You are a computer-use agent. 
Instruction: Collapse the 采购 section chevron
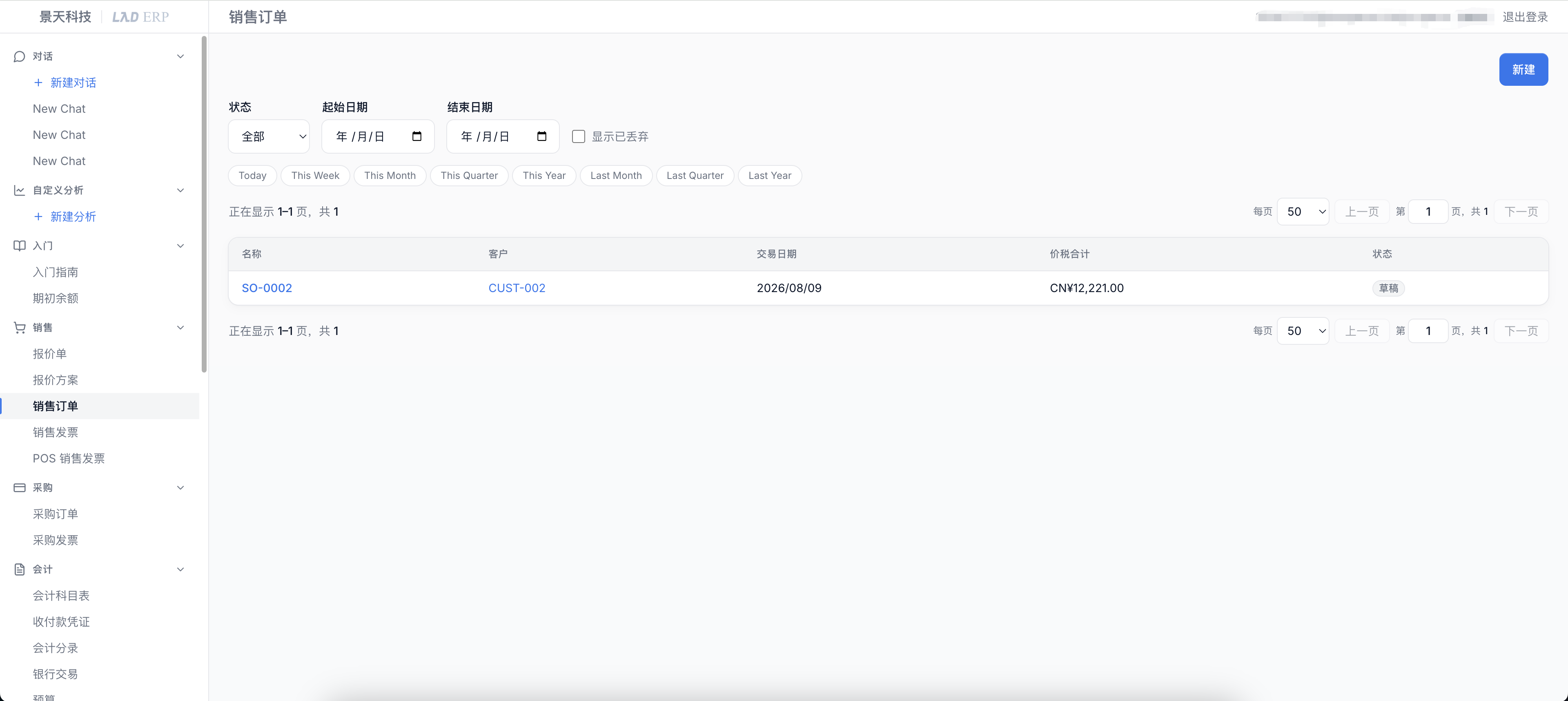tap(180, 487)
